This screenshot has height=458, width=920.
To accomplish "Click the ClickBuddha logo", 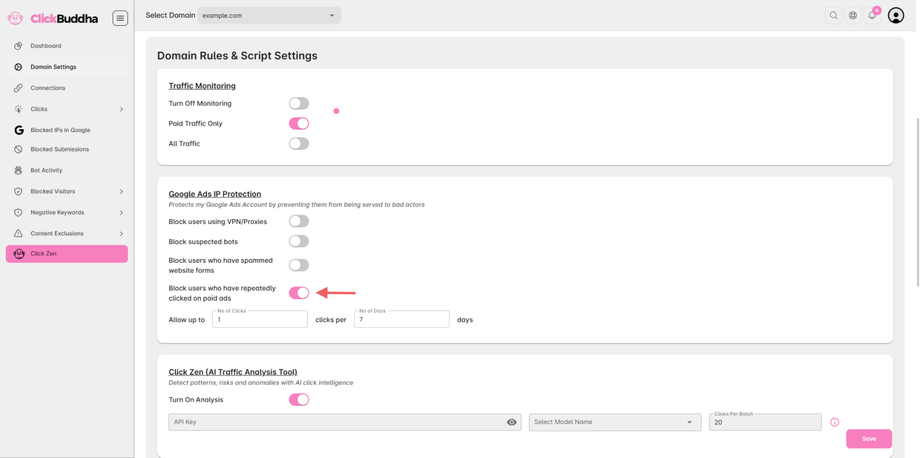I will click(x=55, y=18).
